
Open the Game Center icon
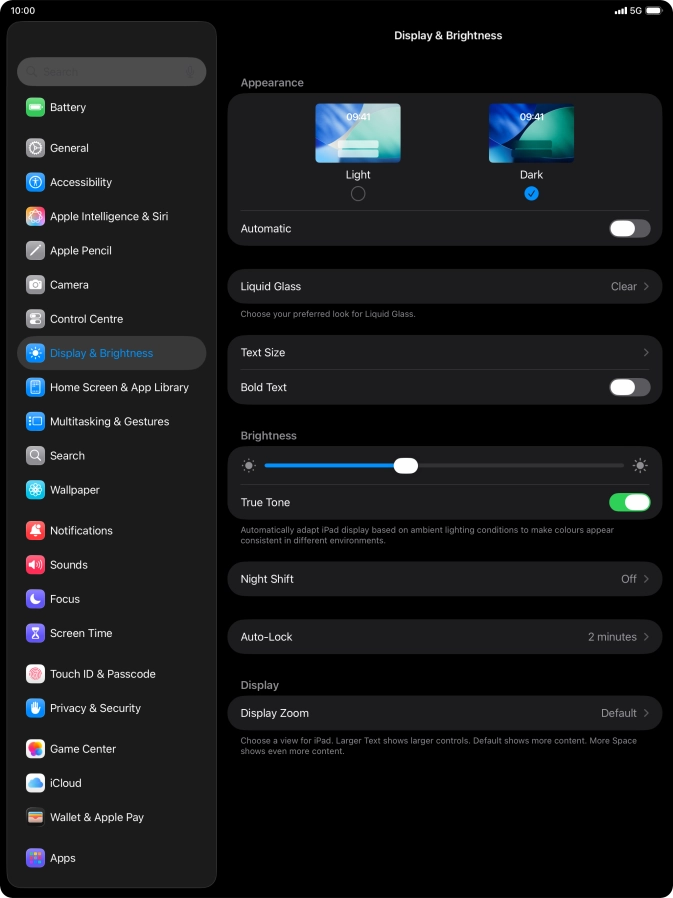coord(36,749)
